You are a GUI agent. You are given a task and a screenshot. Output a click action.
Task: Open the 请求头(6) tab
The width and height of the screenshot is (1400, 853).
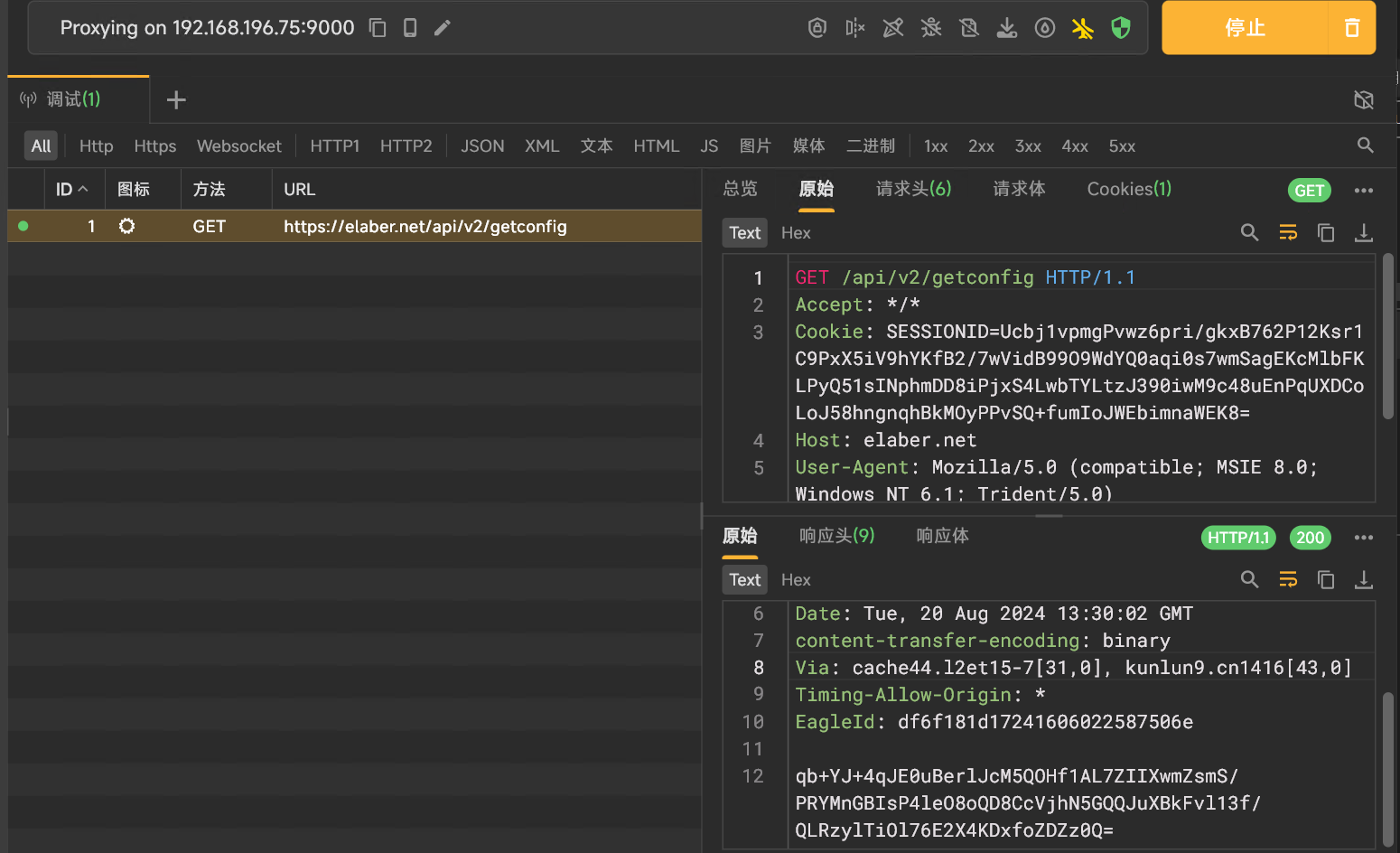(x=913, y=189)
